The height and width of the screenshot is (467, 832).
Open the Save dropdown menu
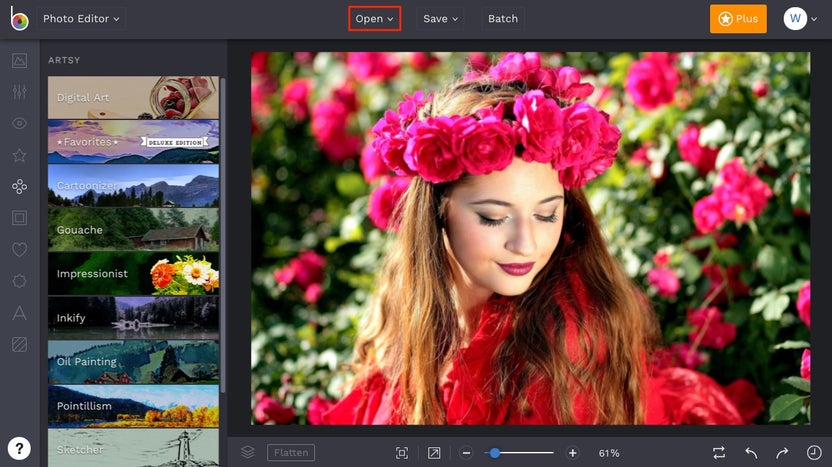(x=440, y=18)
